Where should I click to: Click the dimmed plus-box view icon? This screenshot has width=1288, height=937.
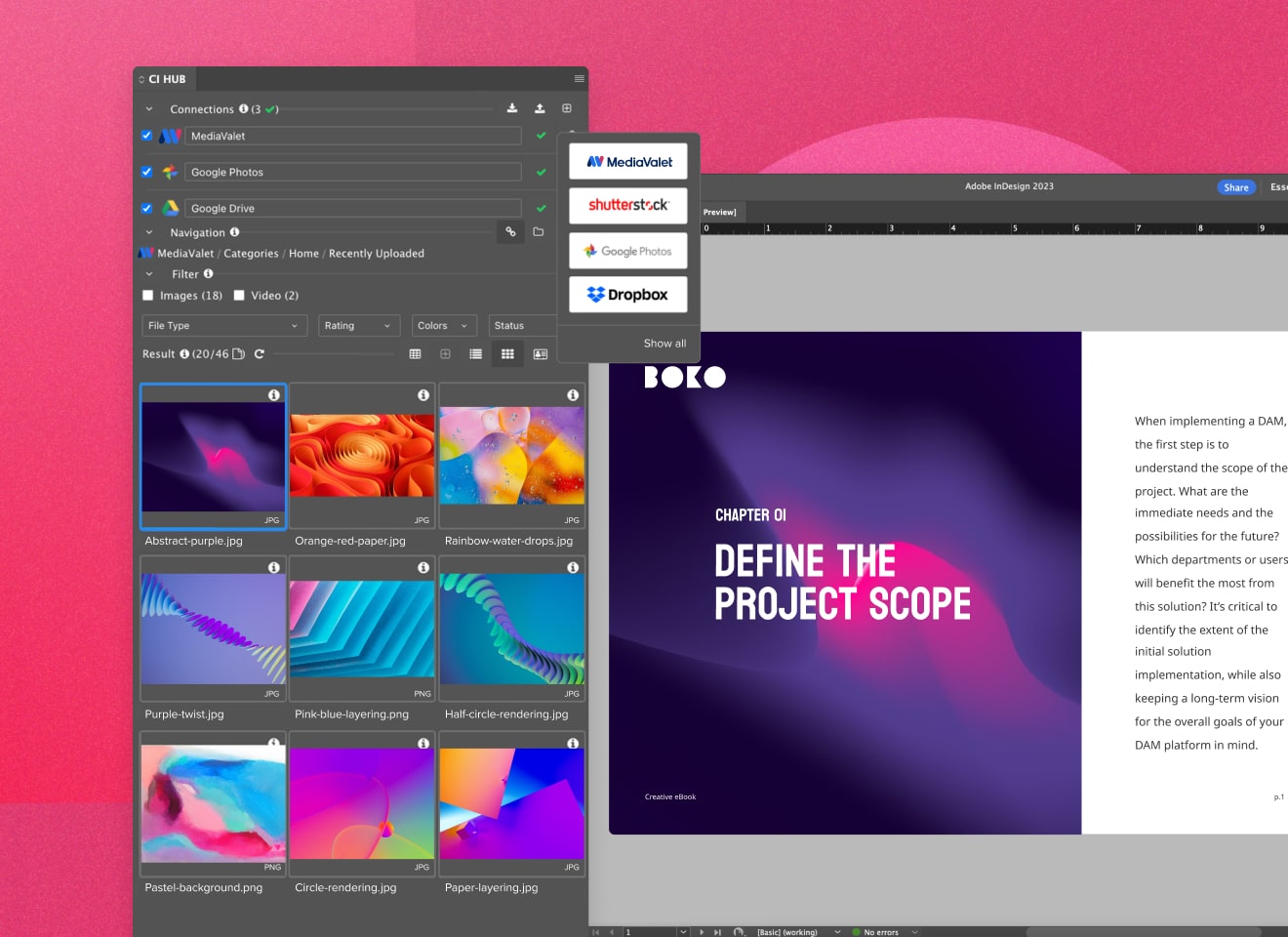[445, 354]
